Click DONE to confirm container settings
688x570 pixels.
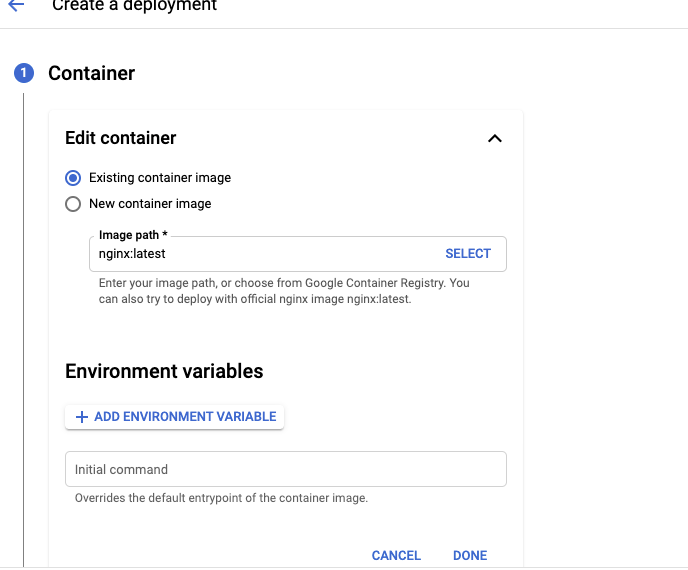click(x=470, y=556)
